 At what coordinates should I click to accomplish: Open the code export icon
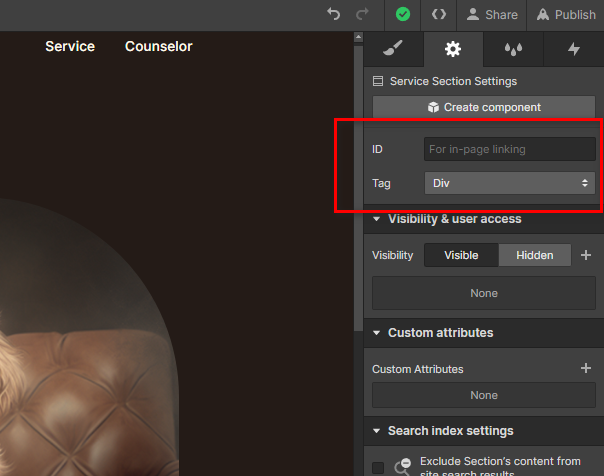click(439, 15)
